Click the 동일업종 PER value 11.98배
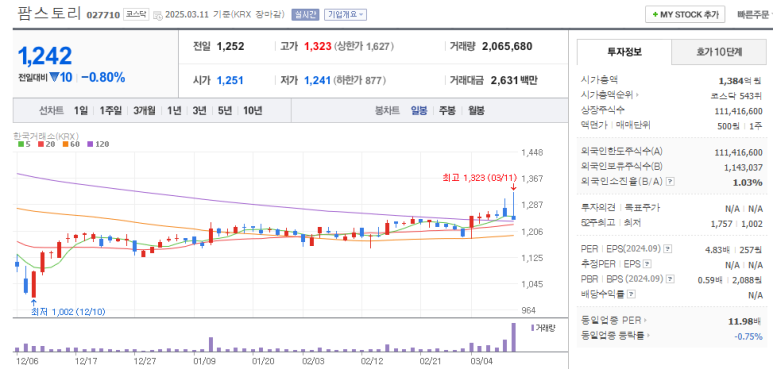 point(745,322)
